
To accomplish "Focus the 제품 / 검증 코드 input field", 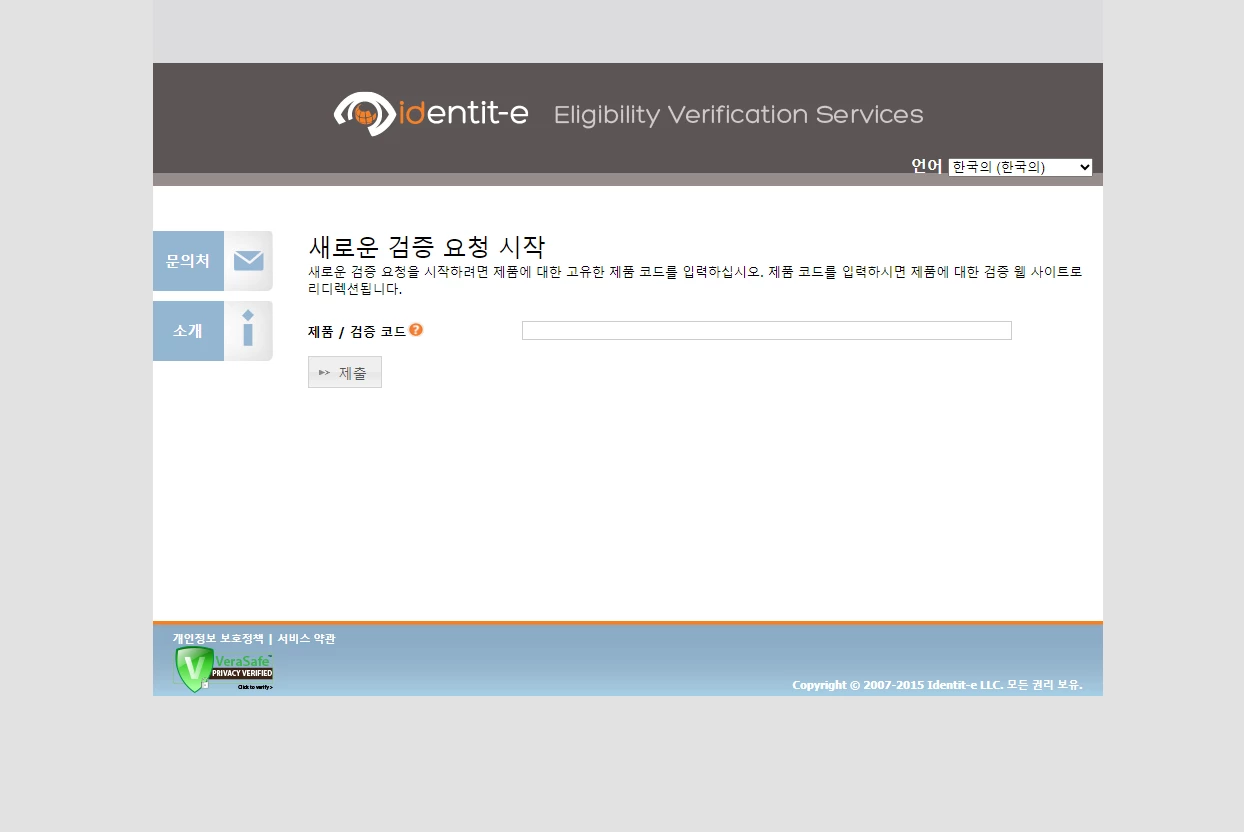I will [767, 330].
